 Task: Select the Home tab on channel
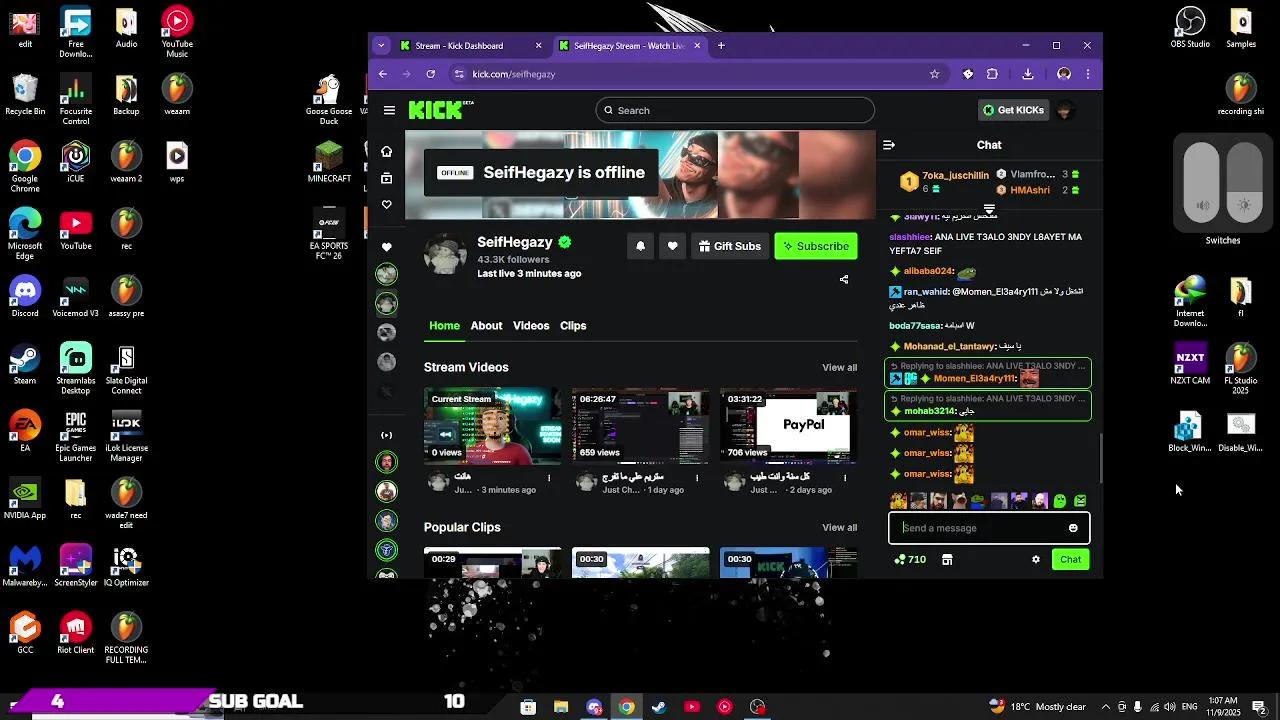coord(444,326)
